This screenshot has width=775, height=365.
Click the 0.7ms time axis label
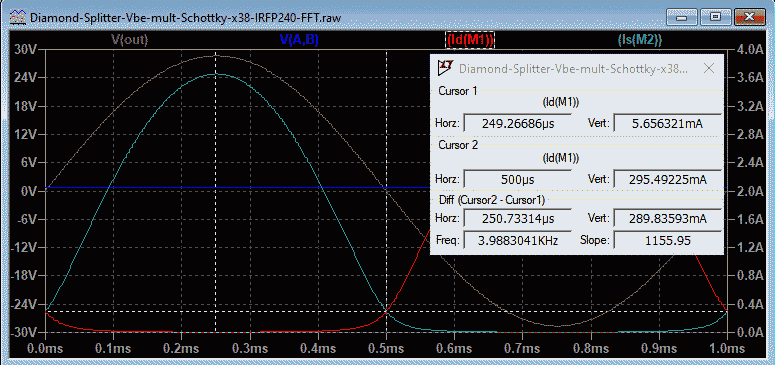(522, 349)
